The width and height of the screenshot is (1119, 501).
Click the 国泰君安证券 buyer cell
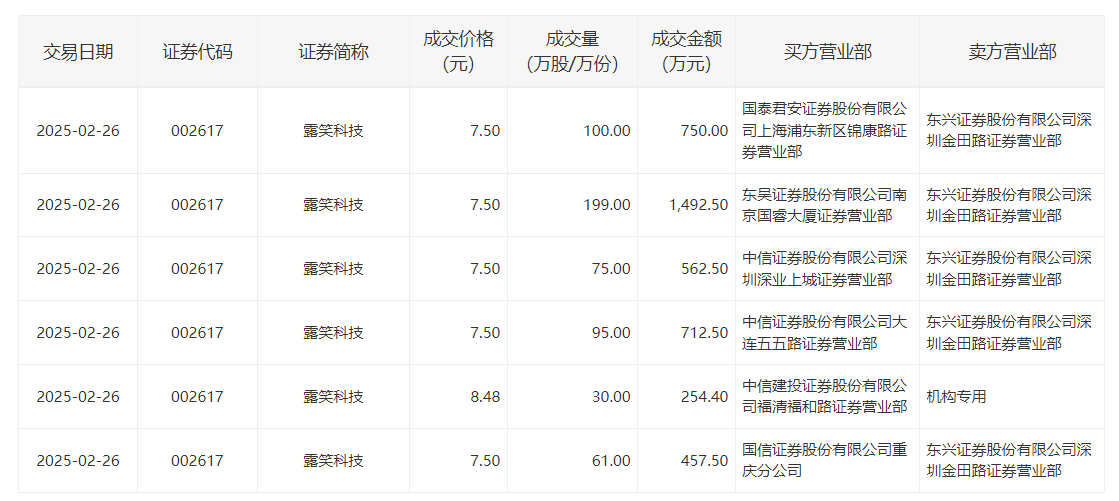[x=826, y=130]
